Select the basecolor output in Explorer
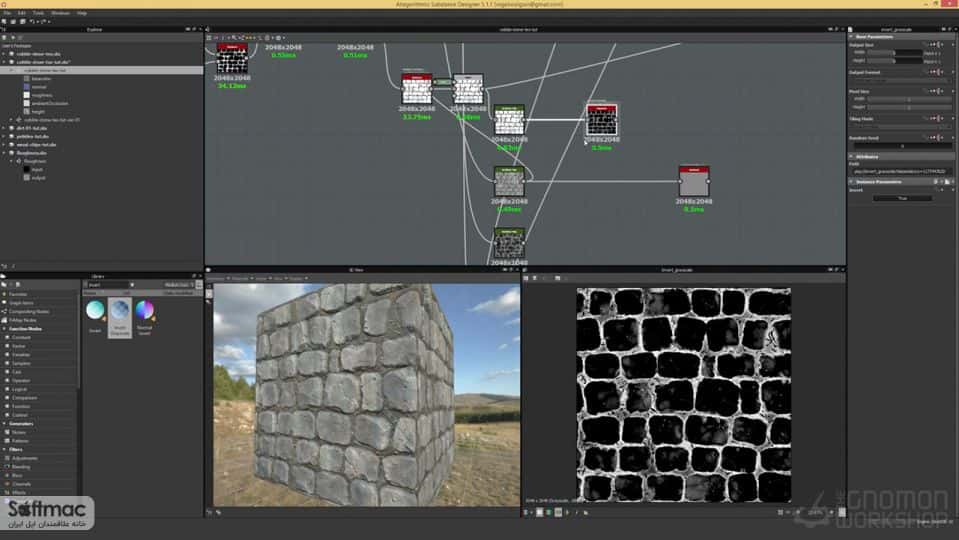Viewport: 959px width, 540px height. point(41,78)
